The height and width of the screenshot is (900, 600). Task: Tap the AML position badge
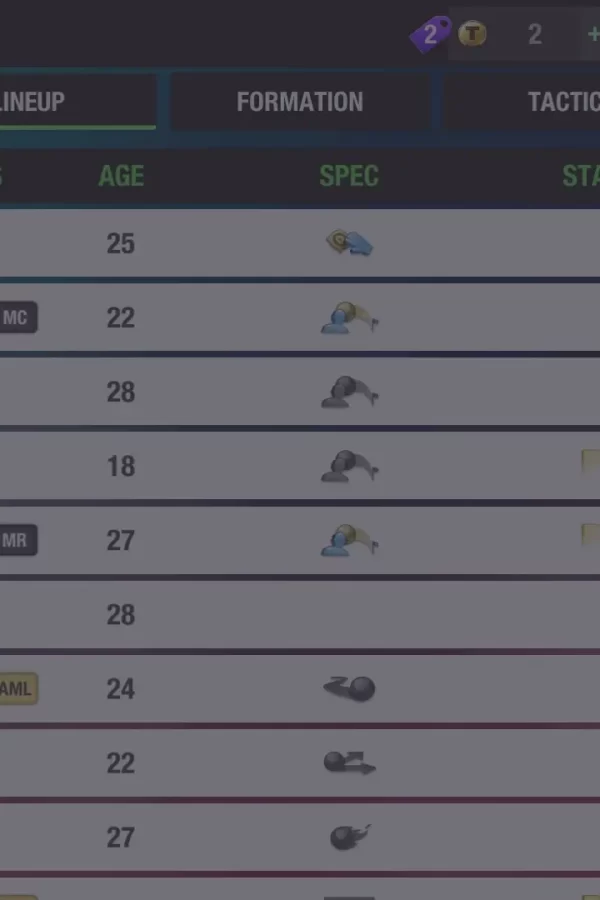click(16, 689)
